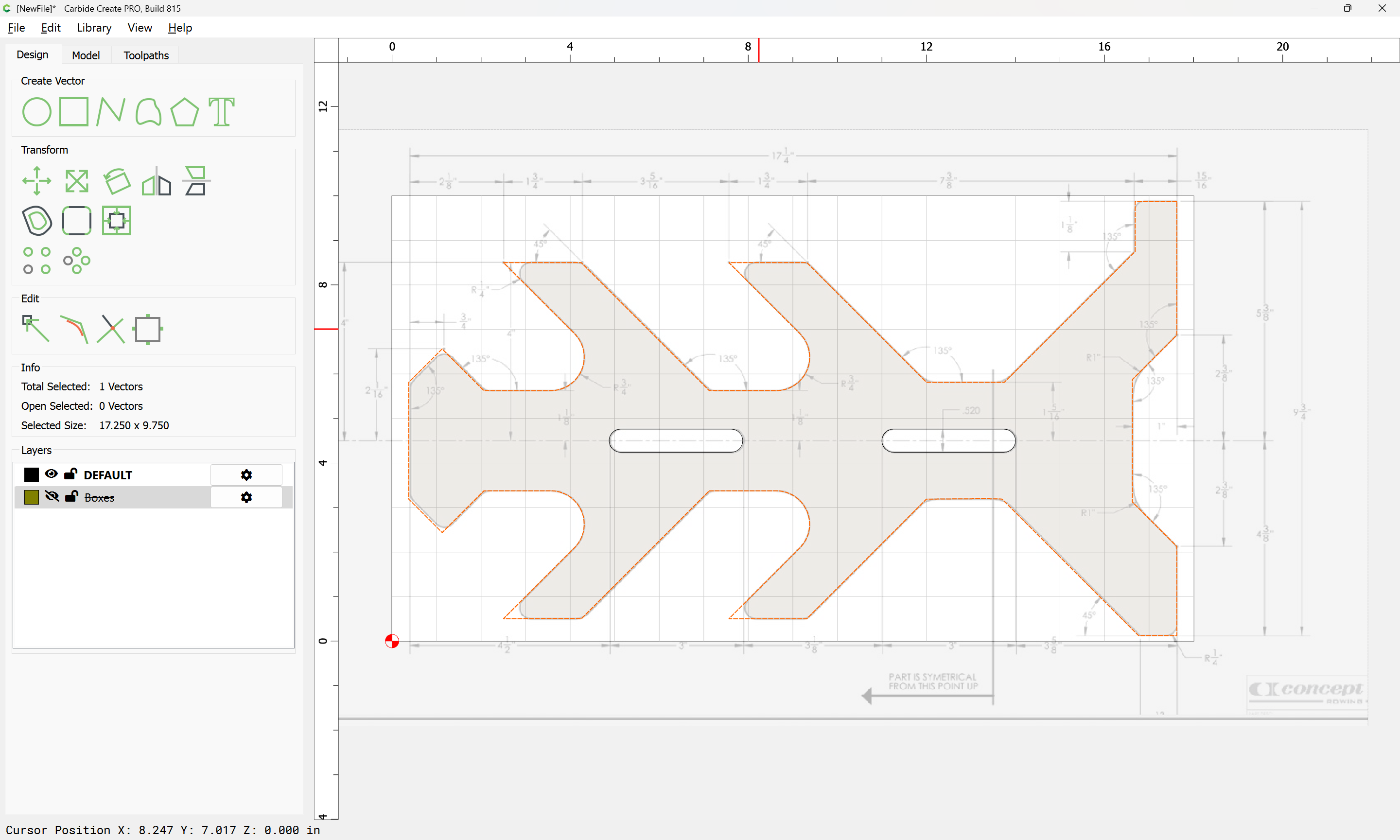Click the cursor position status readout
This screenshot has width=1400, height=840.
pos(163,830)
